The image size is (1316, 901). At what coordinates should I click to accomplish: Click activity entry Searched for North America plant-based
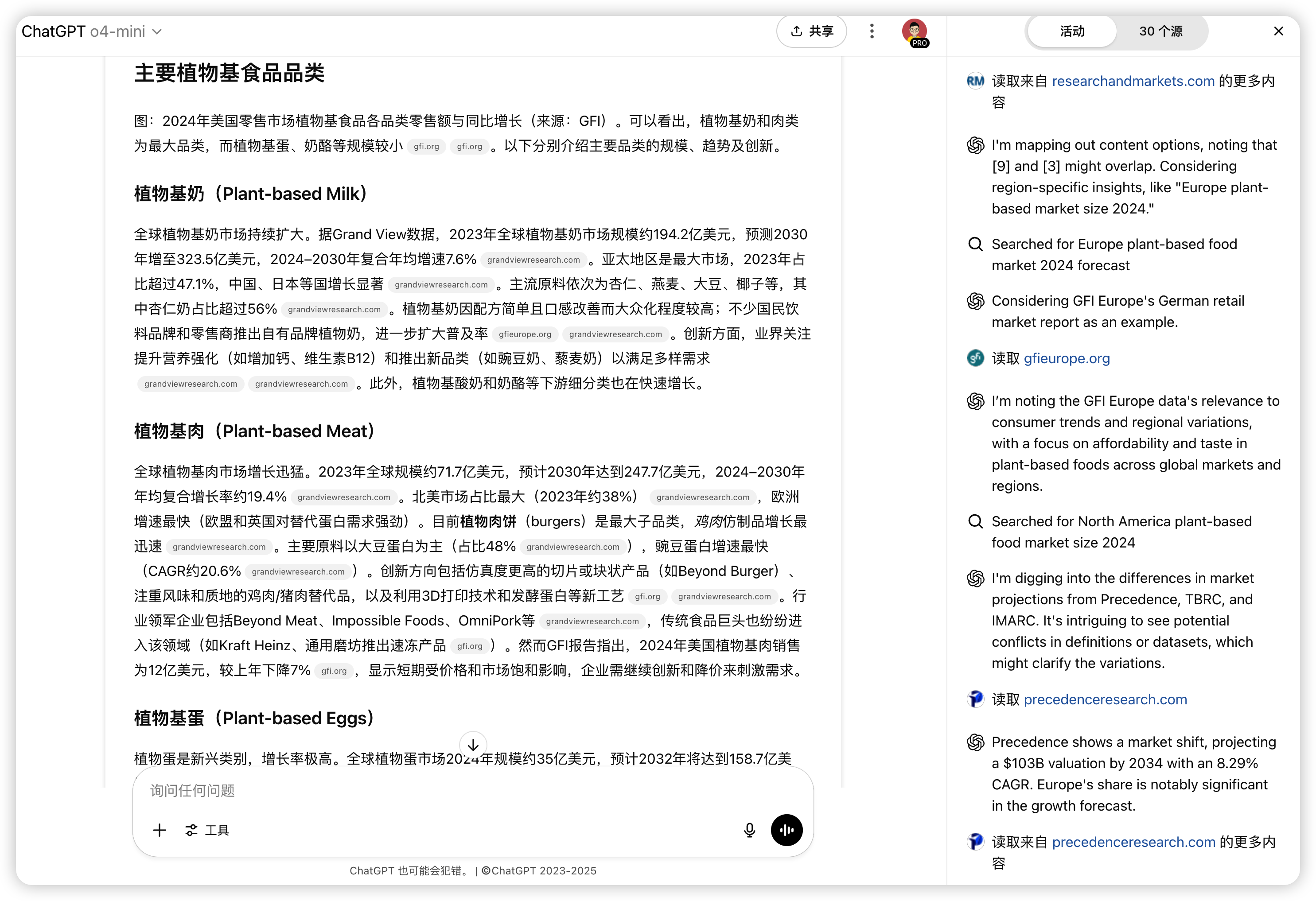[1121, 532]
